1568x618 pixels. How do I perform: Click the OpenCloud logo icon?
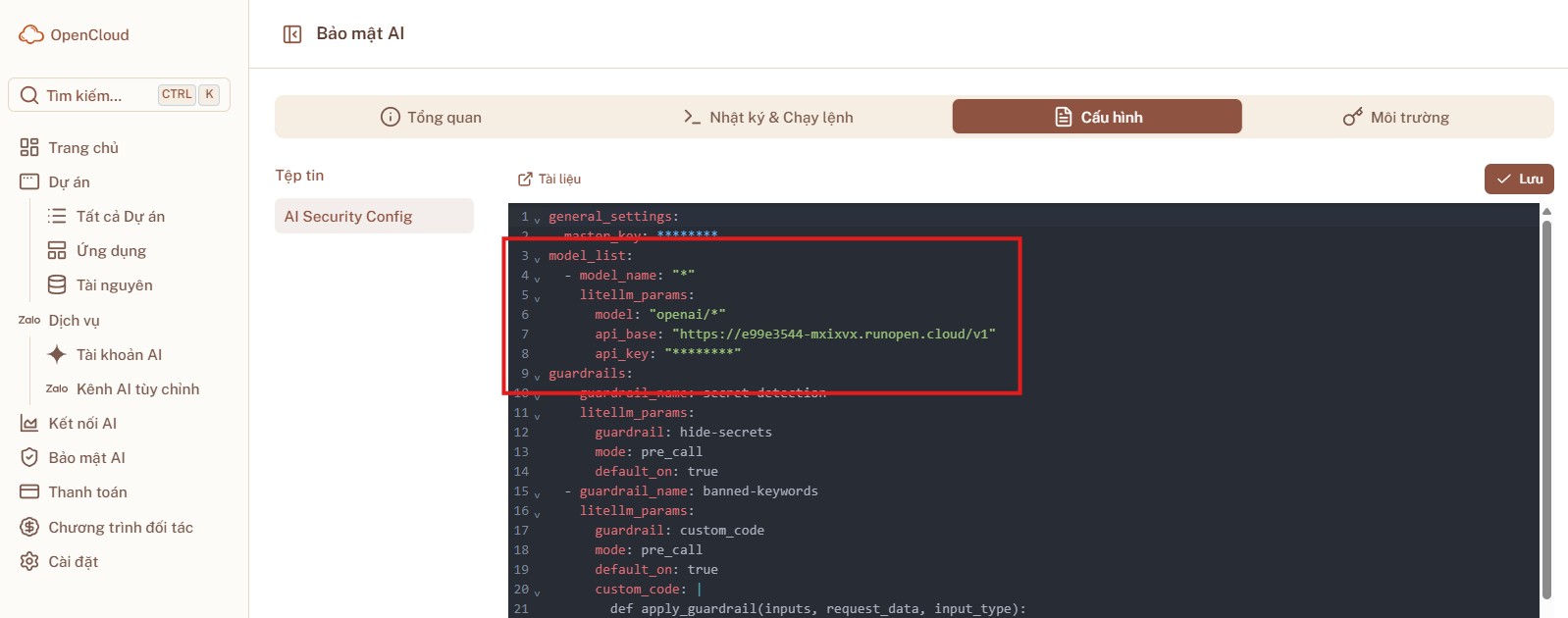pyautogui.click(x=31, y=35)
